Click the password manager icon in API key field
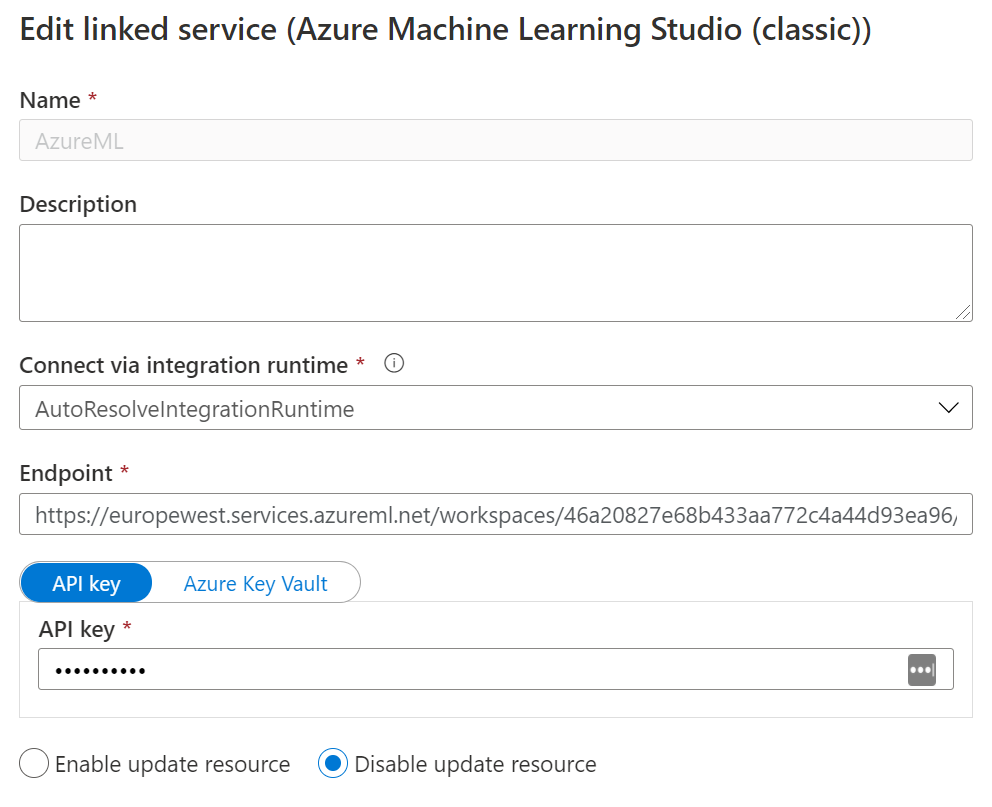 click(921, 670)
